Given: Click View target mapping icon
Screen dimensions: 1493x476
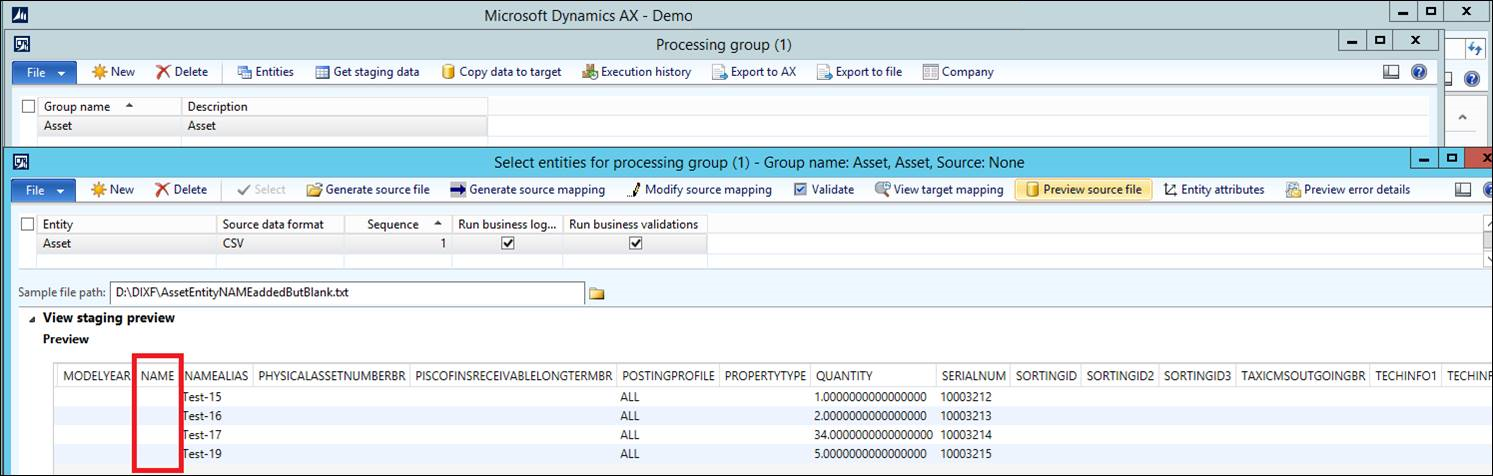Looking at the screenshot, I should (x=883, y=190).
